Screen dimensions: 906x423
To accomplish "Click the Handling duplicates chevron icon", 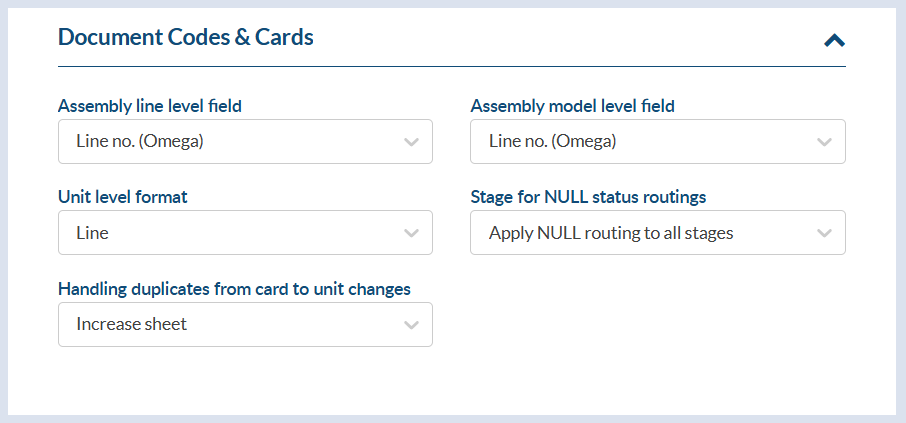I will pyautogui.click(x=411, y=324).
